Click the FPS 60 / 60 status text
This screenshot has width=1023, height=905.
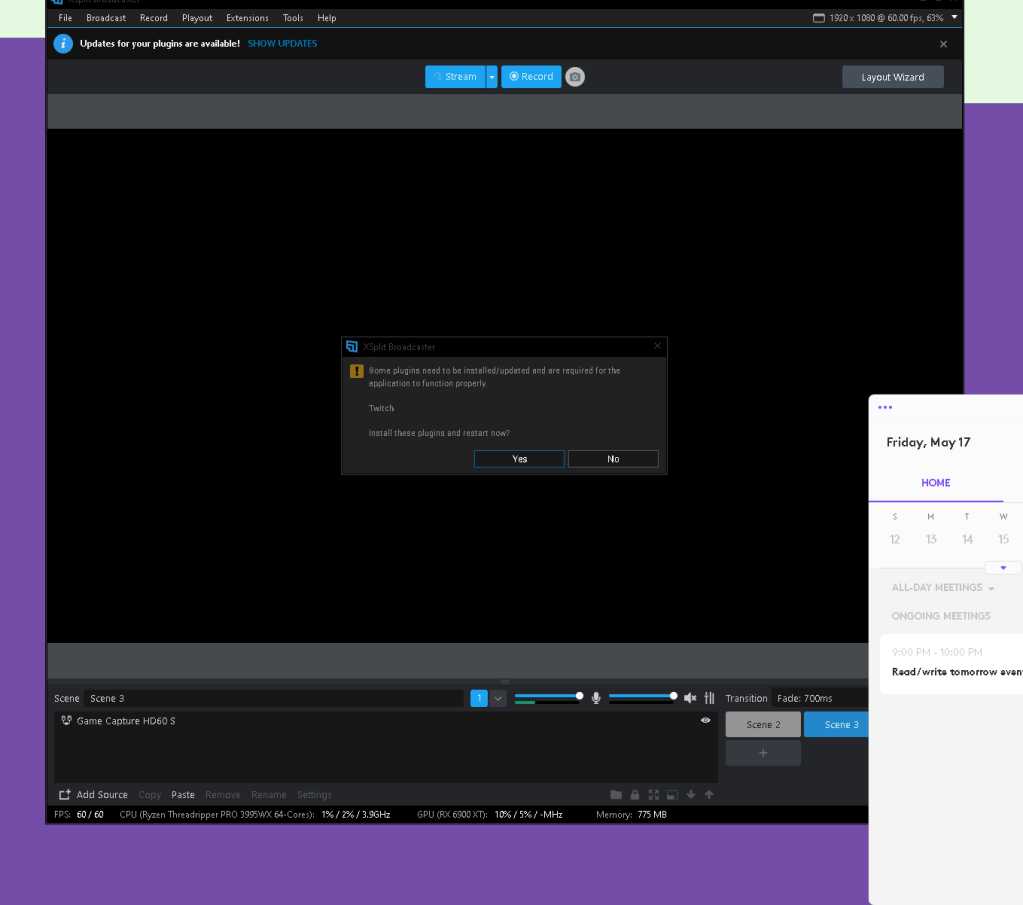point(79,814)
